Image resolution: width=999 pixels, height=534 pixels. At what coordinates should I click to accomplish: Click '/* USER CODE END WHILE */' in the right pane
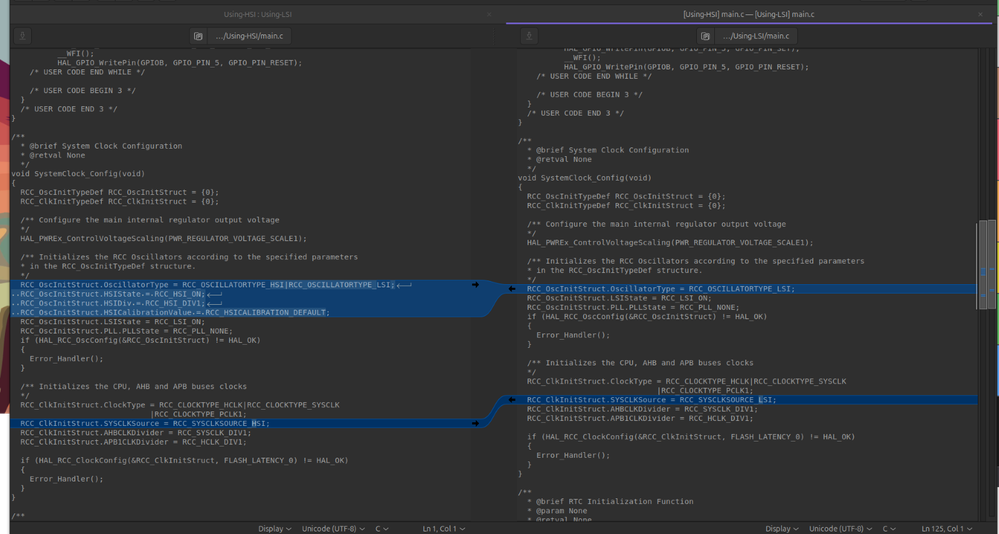pos(594,76)
